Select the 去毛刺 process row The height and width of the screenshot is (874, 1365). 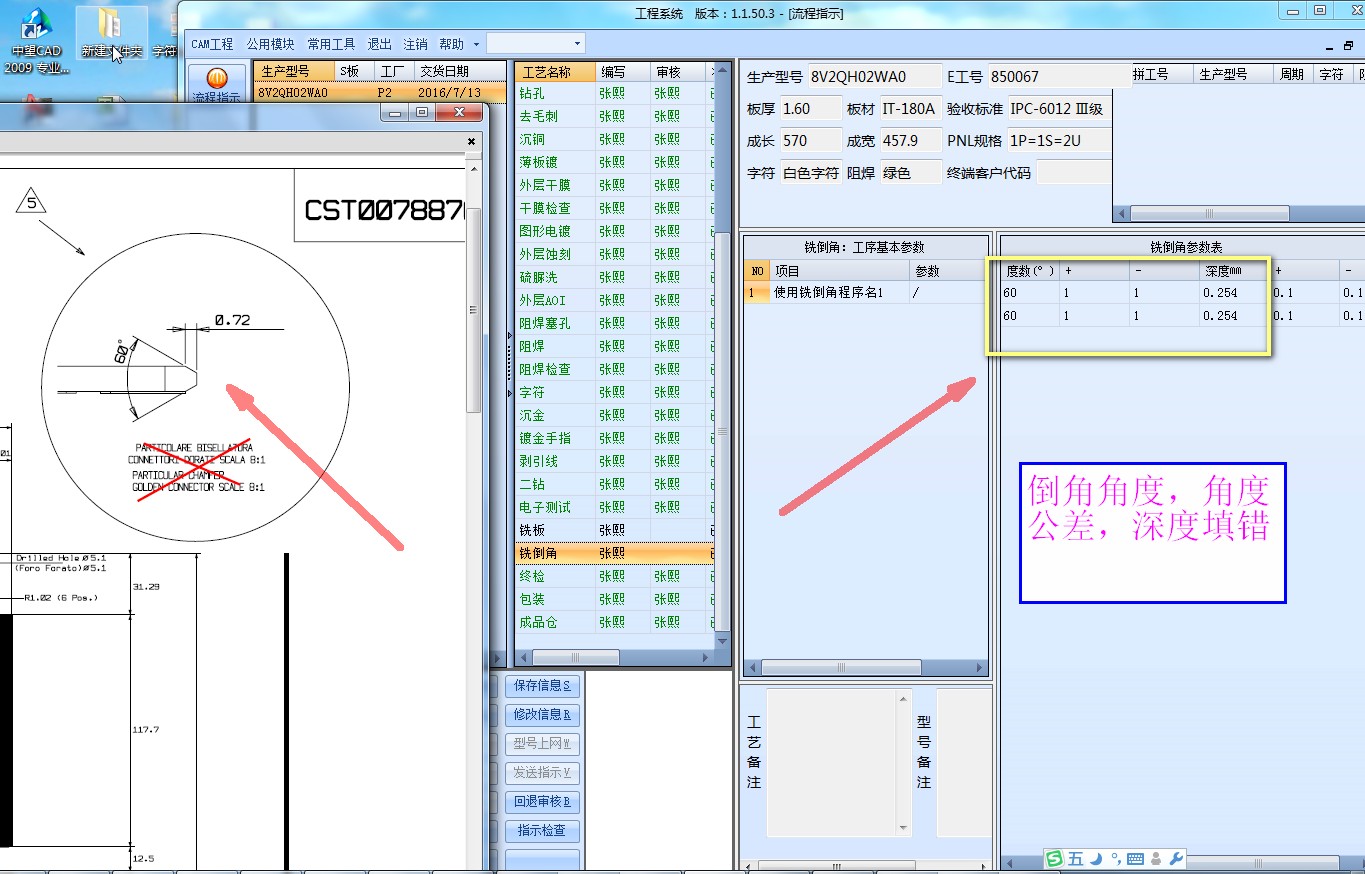[x=614, y=115]
